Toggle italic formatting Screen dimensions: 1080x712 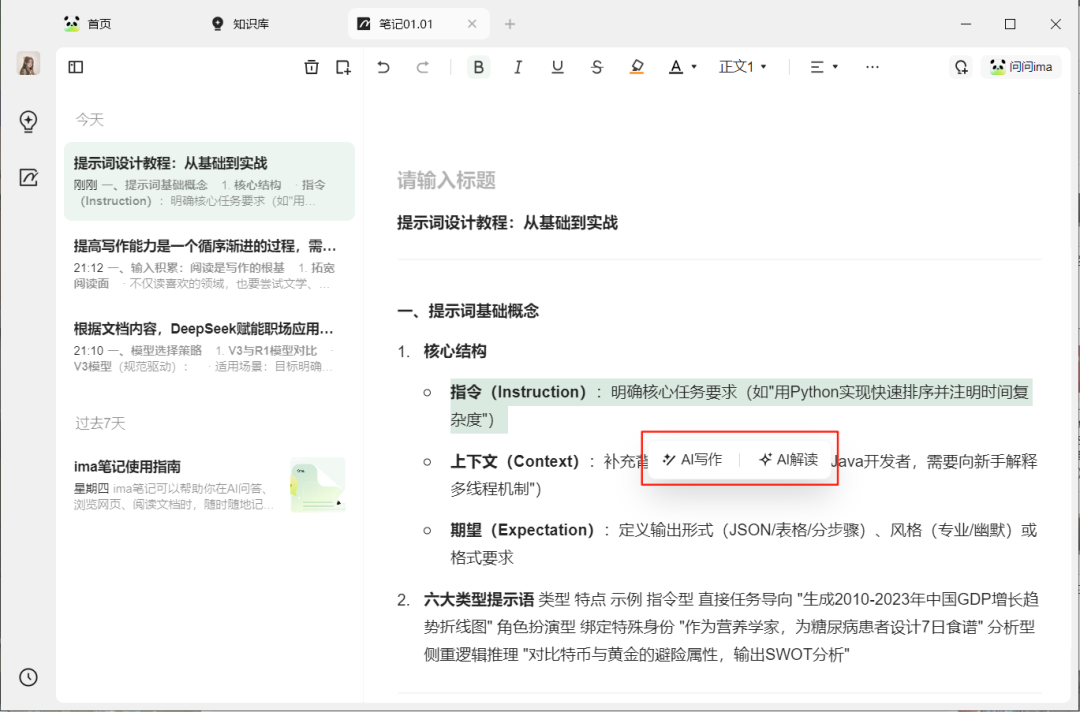click(x=518, y=66)
